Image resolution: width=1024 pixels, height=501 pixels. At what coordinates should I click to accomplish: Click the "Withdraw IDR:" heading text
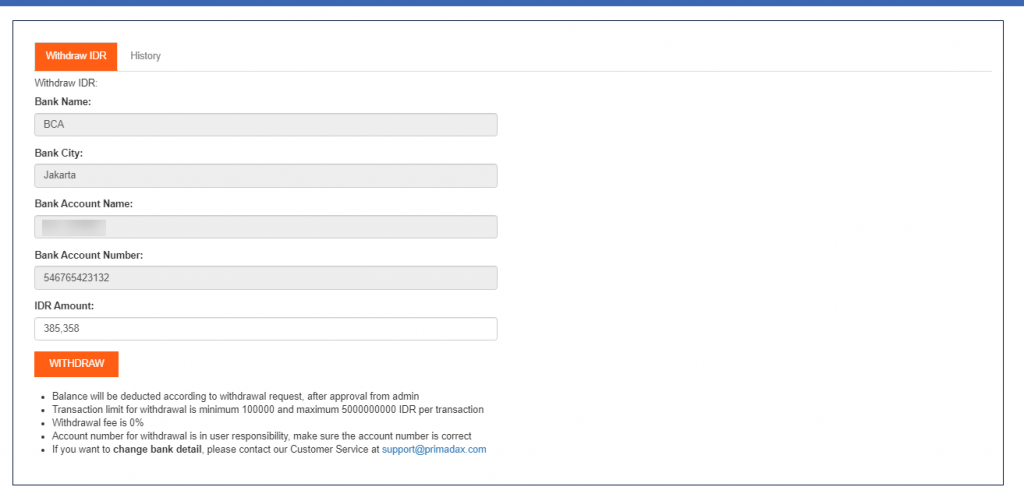click(x=65, y=83)
